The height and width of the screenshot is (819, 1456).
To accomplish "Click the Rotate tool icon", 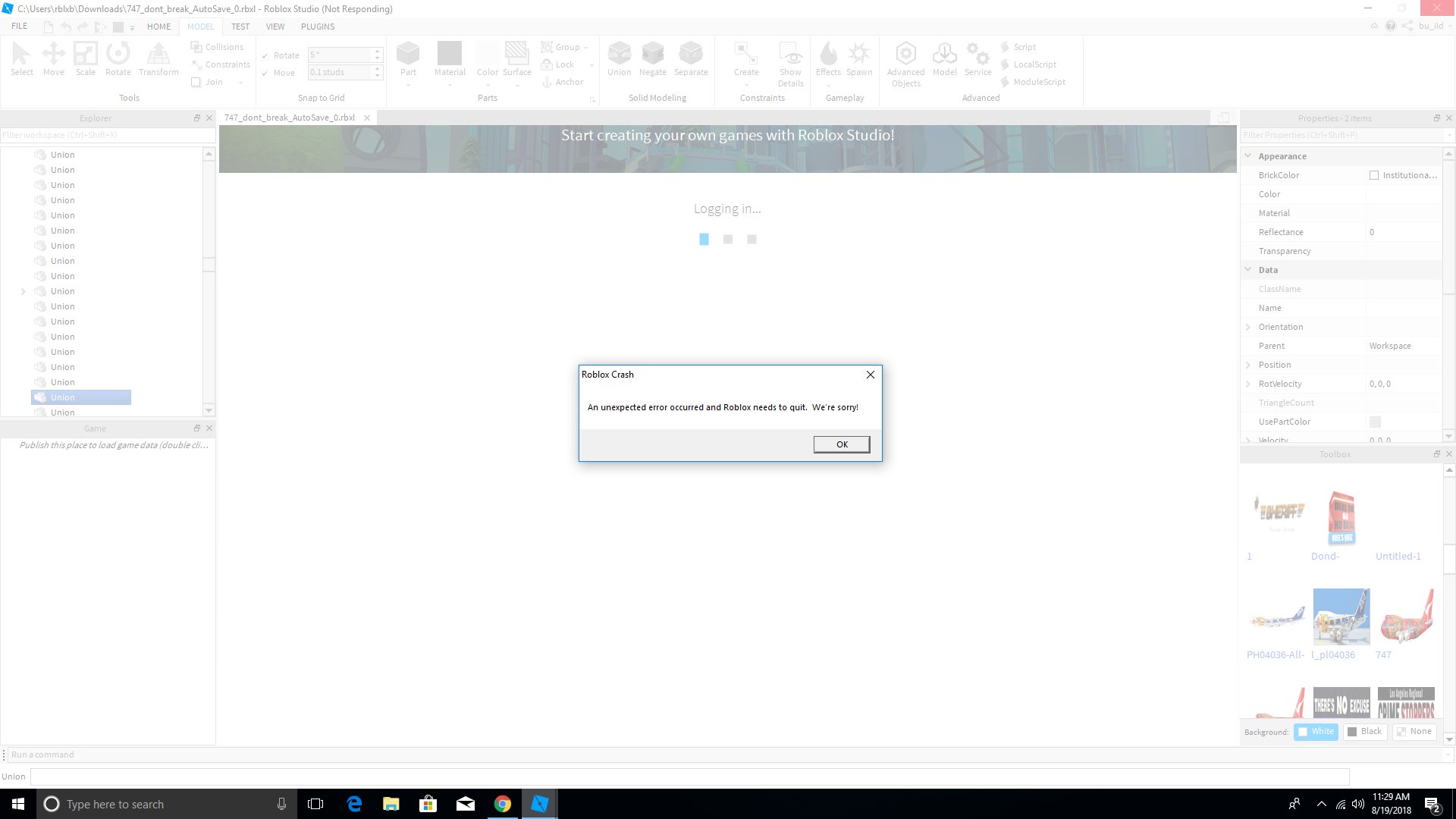I will [118, 54].
